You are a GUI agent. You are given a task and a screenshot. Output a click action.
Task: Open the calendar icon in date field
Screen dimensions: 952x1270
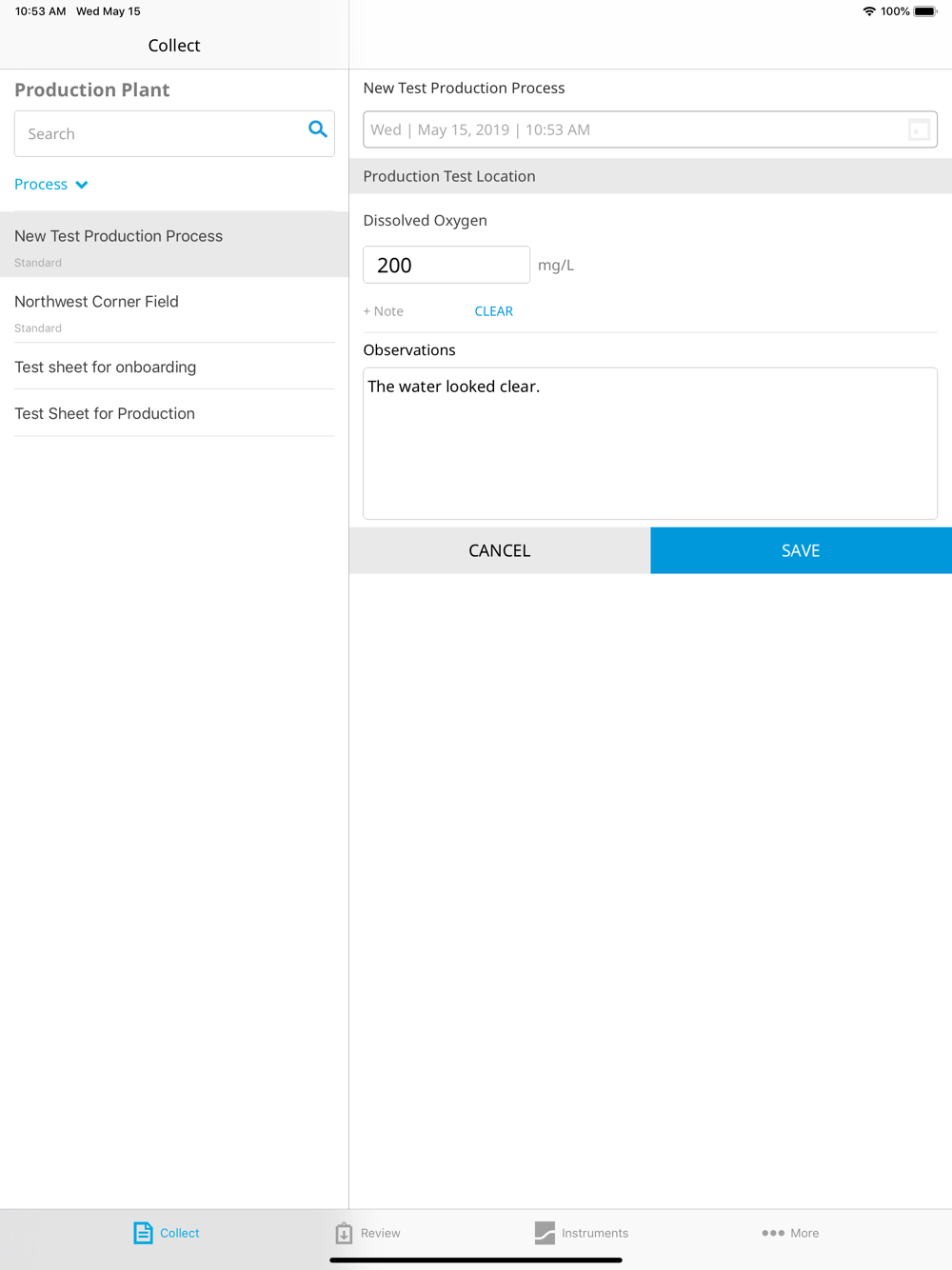coord(919,129)
